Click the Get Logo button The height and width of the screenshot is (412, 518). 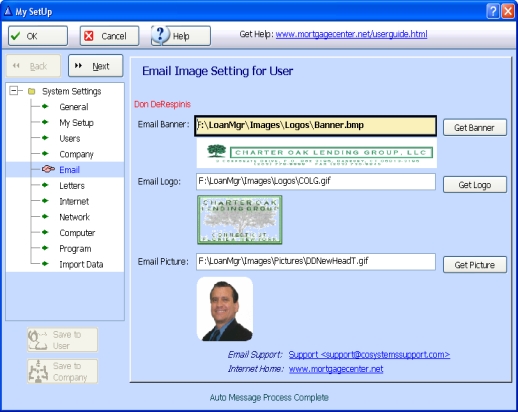475,185
